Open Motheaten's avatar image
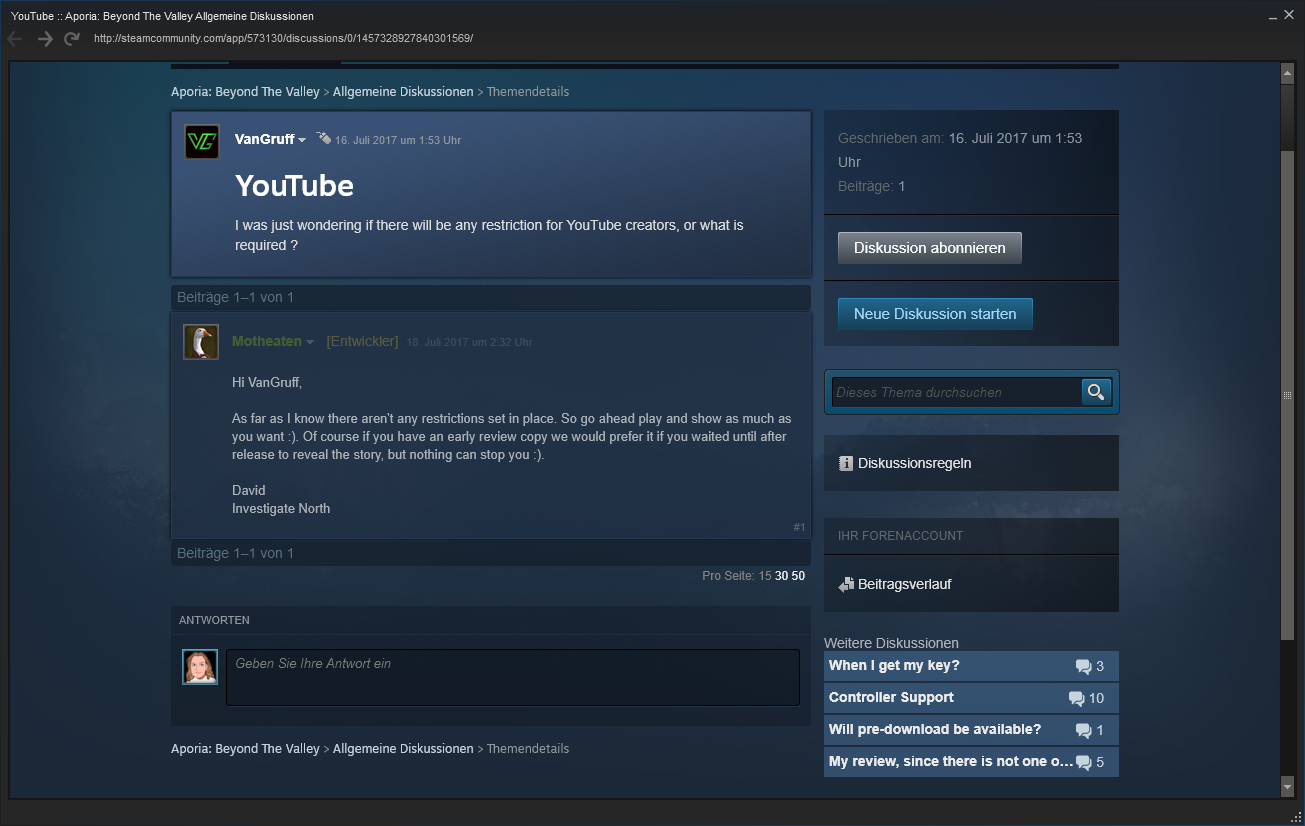Image resolution: width=1305 pixels, height=826 pixels. point(201,342)
